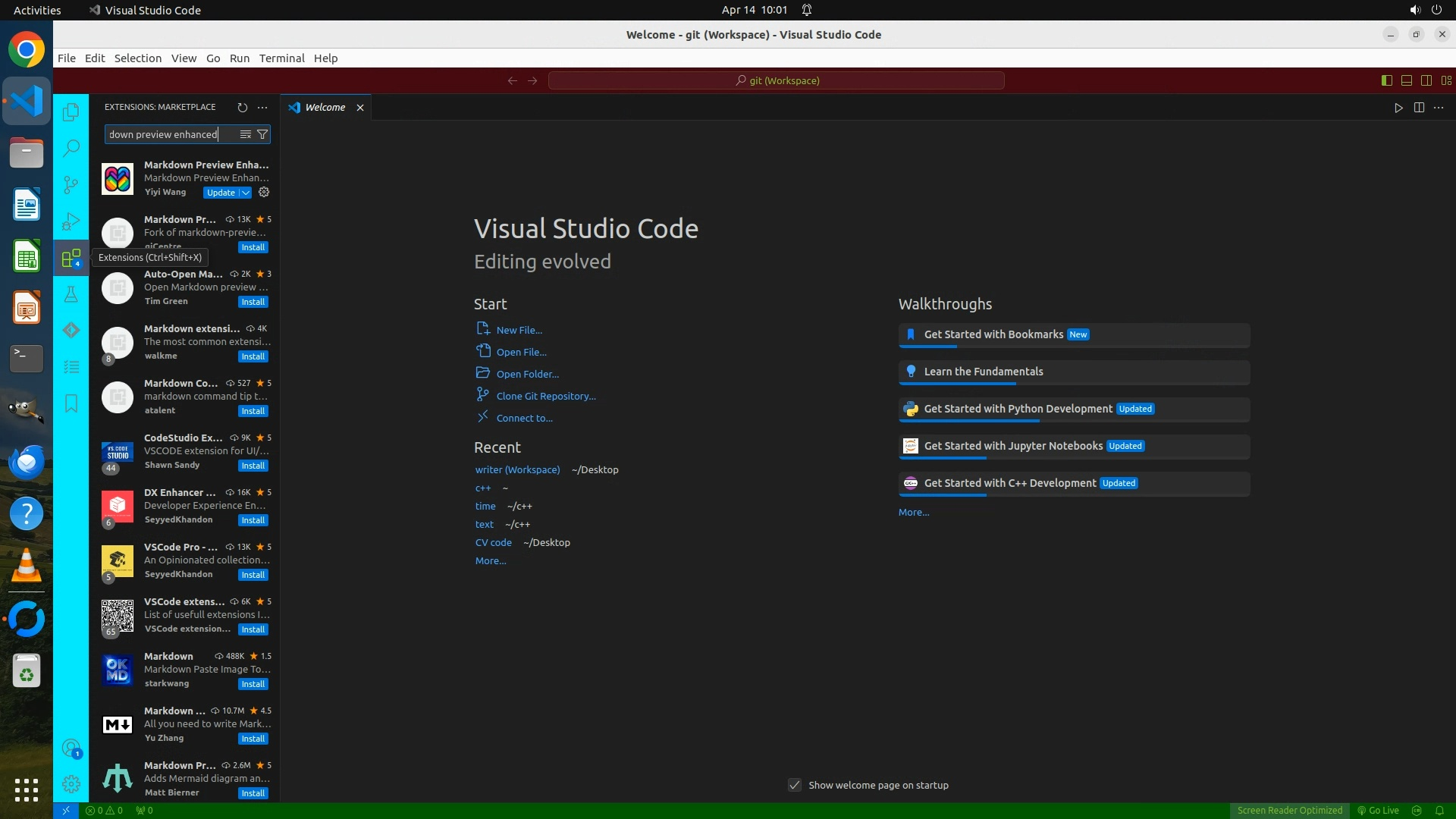Open the Search view icon
The width and height of the screenshot is (1456, 819).
[x=71, y=148]
